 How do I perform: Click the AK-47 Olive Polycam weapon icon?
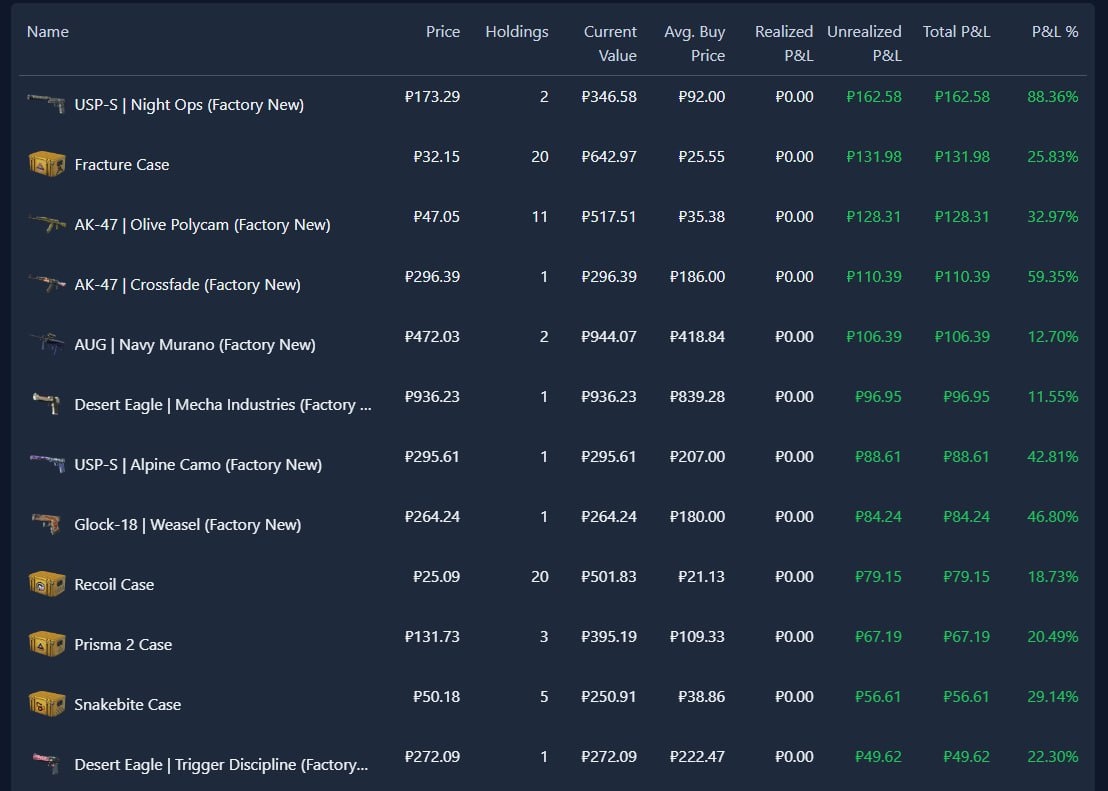tap(47, 224)
